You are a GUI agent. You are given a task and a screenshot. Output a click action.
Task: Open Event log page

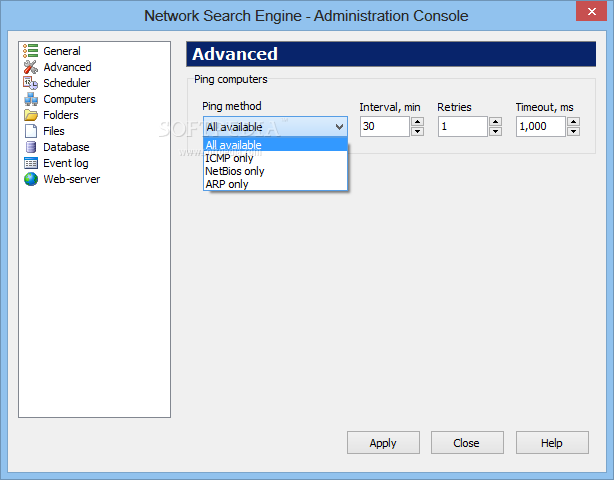click(x=66, y=163)
